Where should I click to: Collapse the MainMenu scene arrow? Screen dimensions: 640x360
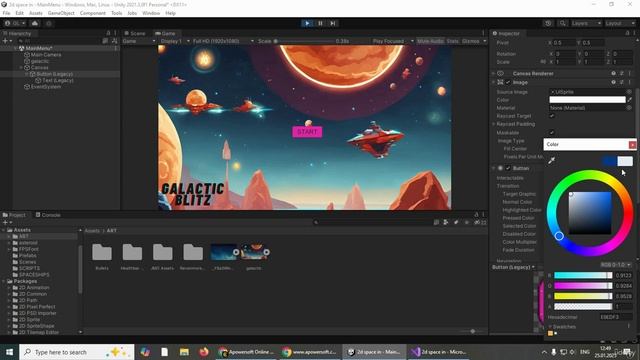[x=16, y=48]
